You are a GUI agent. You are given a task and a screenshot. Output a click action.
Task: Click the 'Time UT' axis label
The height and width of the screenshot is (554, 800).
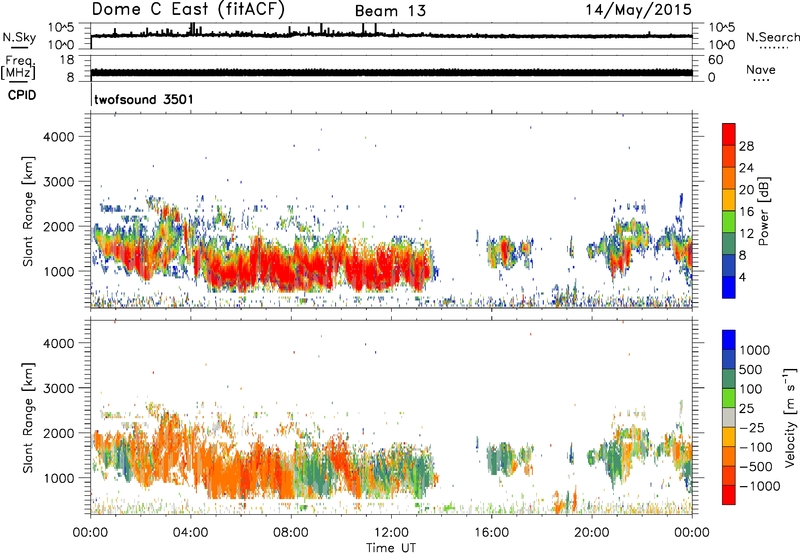coord(391,548)
